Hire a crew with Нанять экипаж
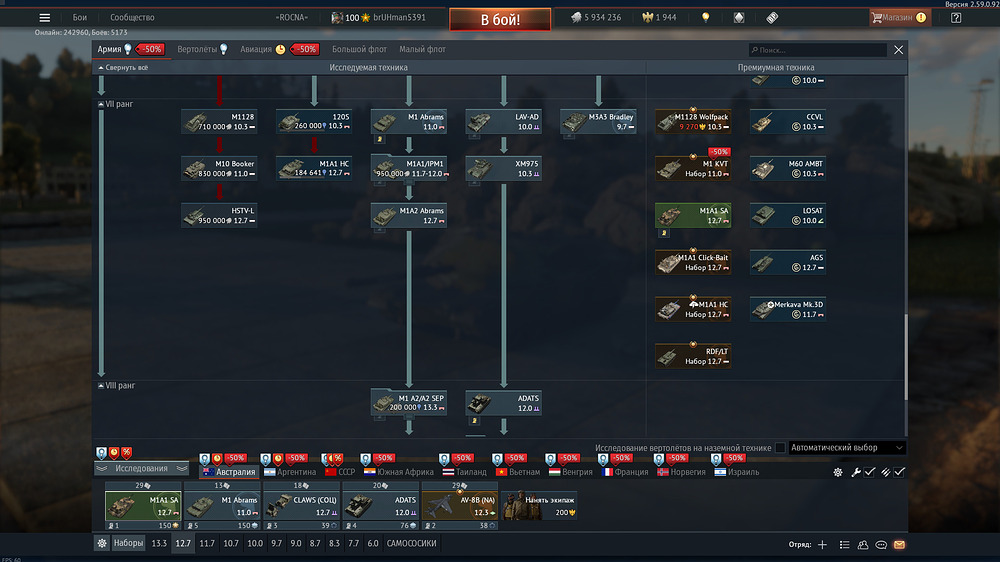The image size is (1000, 562). (539, 506)
